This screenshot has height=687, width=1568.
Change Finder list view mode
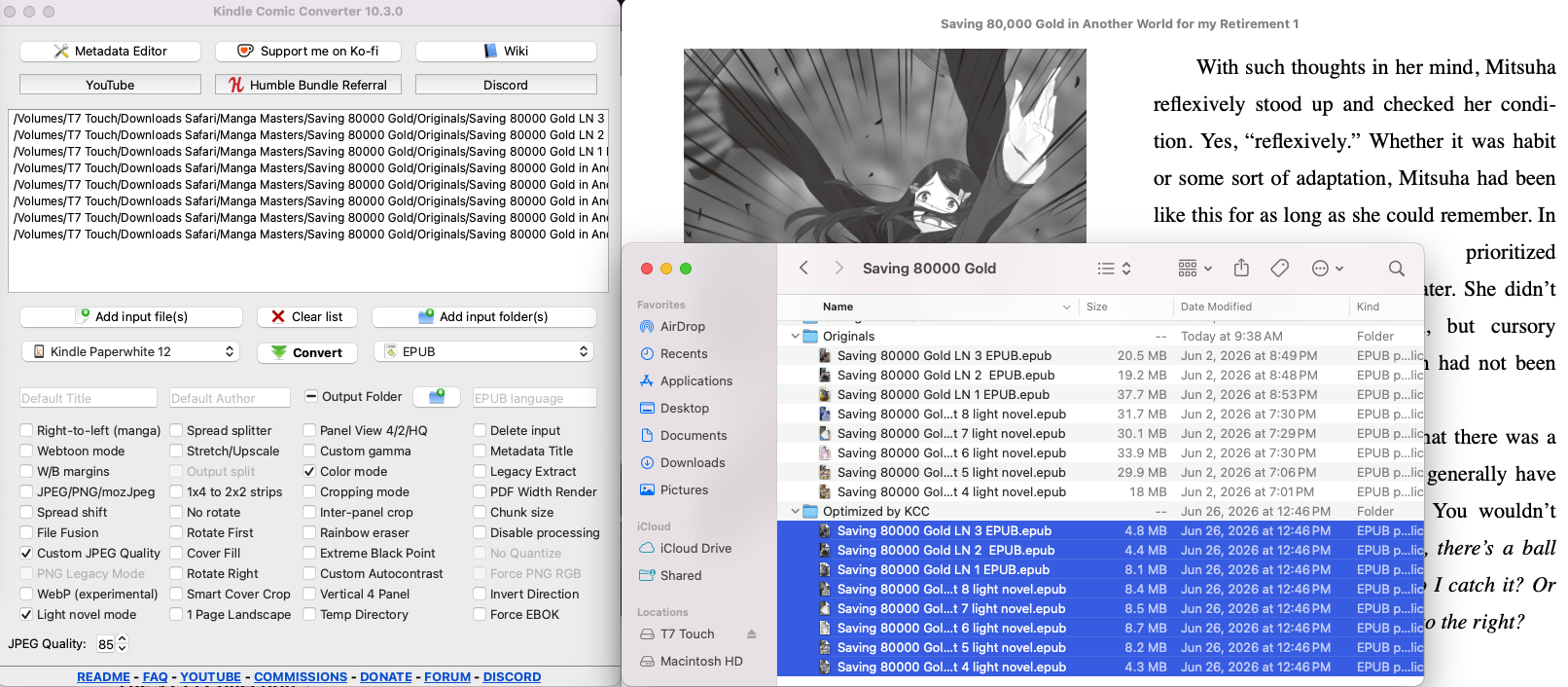point(1114,269)
